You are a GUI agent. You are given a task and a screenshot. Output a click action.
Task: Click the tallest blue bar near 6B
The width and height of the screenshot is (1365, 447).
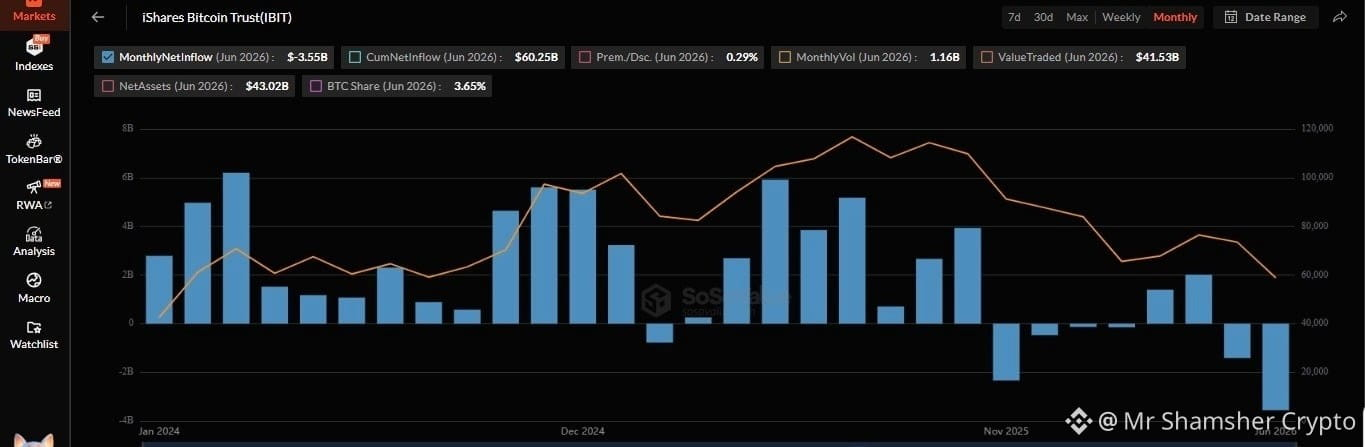[x=236, y=248]
